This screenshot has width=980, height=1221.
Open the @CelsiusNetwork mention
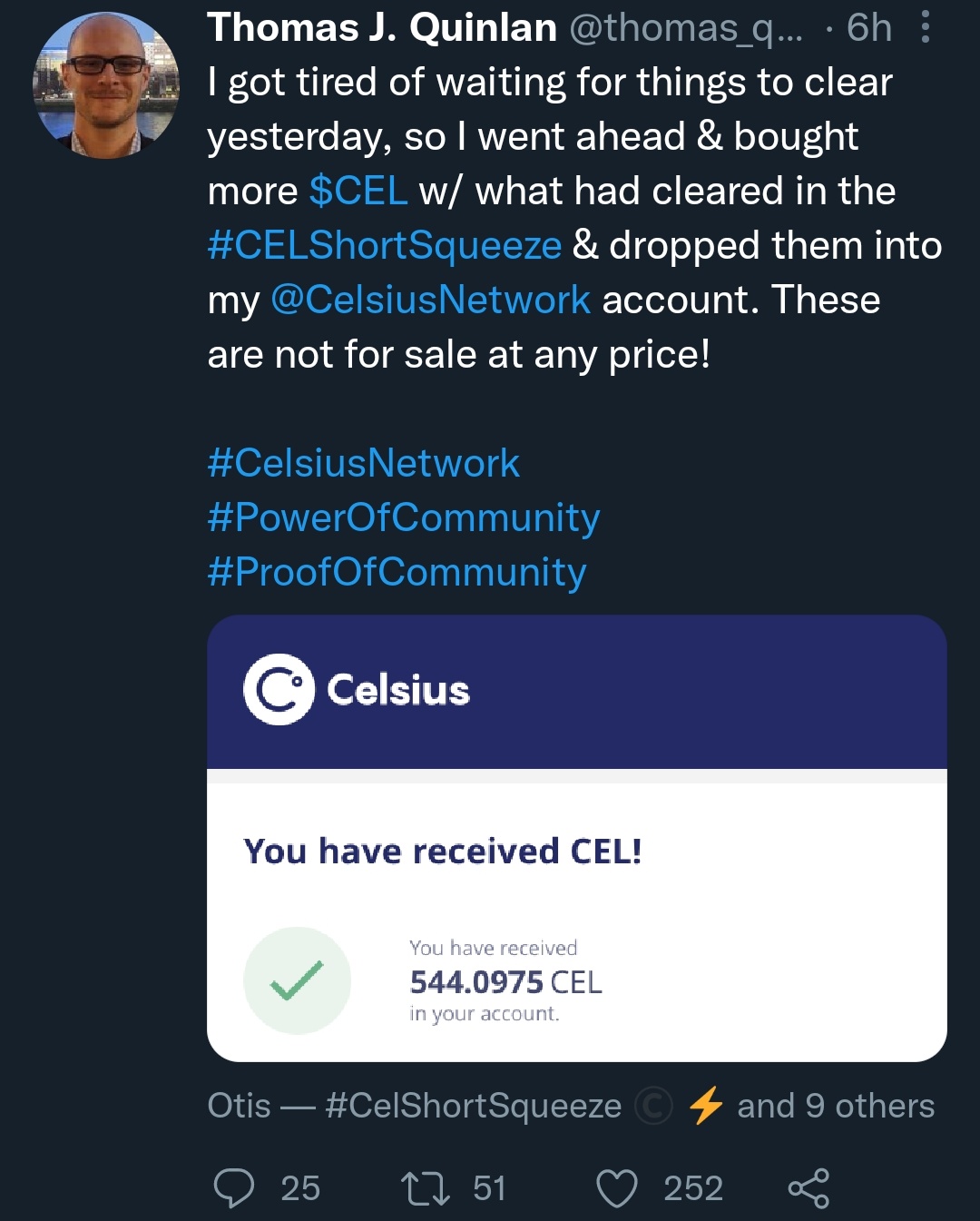[x=431, y=300]
